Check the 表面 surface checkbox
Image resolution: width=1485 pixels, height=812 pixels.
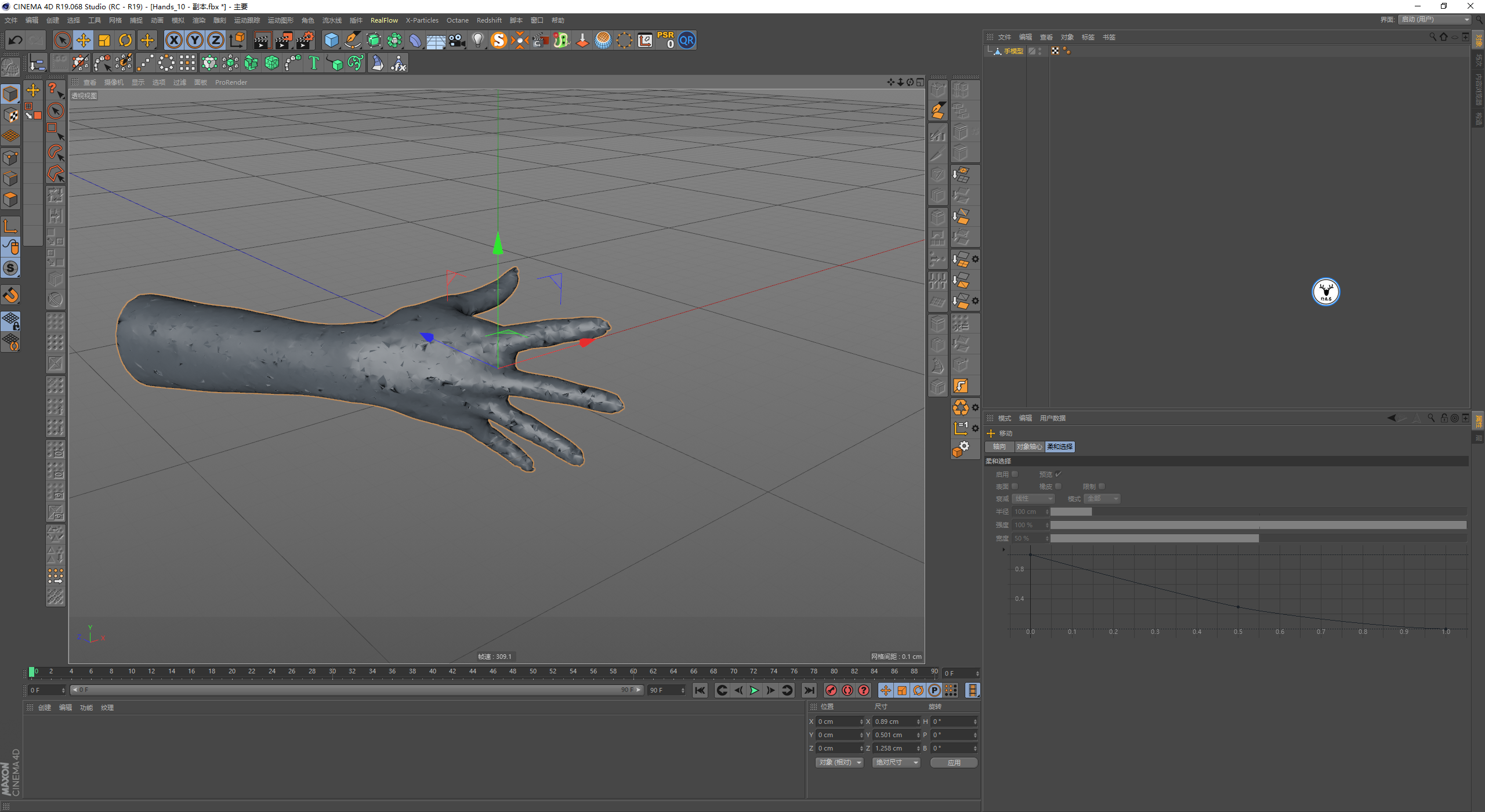click(1015, 486)
